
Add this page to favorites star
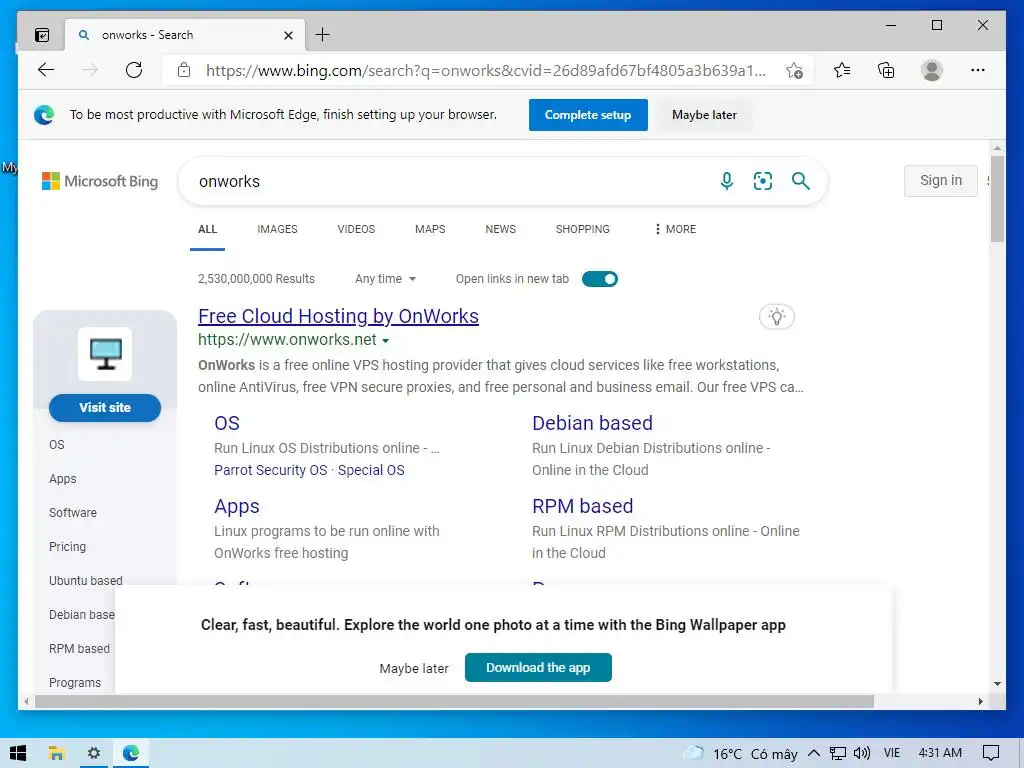(794, 71)
